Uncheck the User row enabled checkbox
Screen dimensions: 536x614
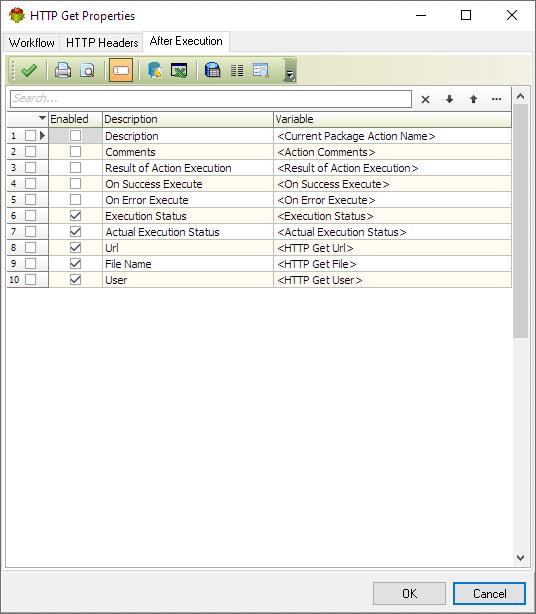tap(75, 280)
